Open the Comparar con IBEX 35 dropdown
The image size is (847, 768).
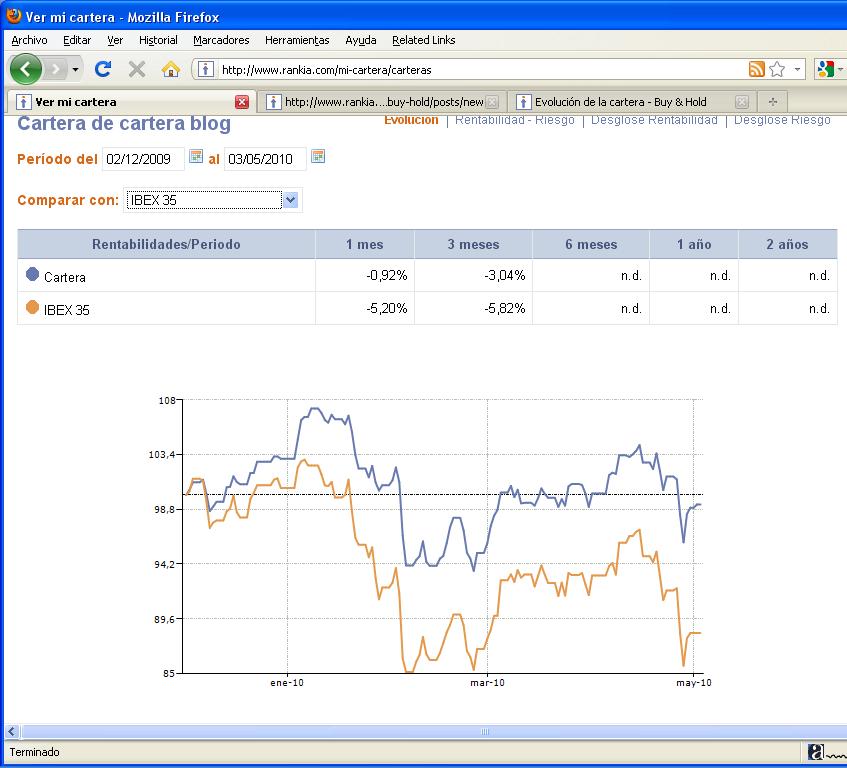coord(212,200)
